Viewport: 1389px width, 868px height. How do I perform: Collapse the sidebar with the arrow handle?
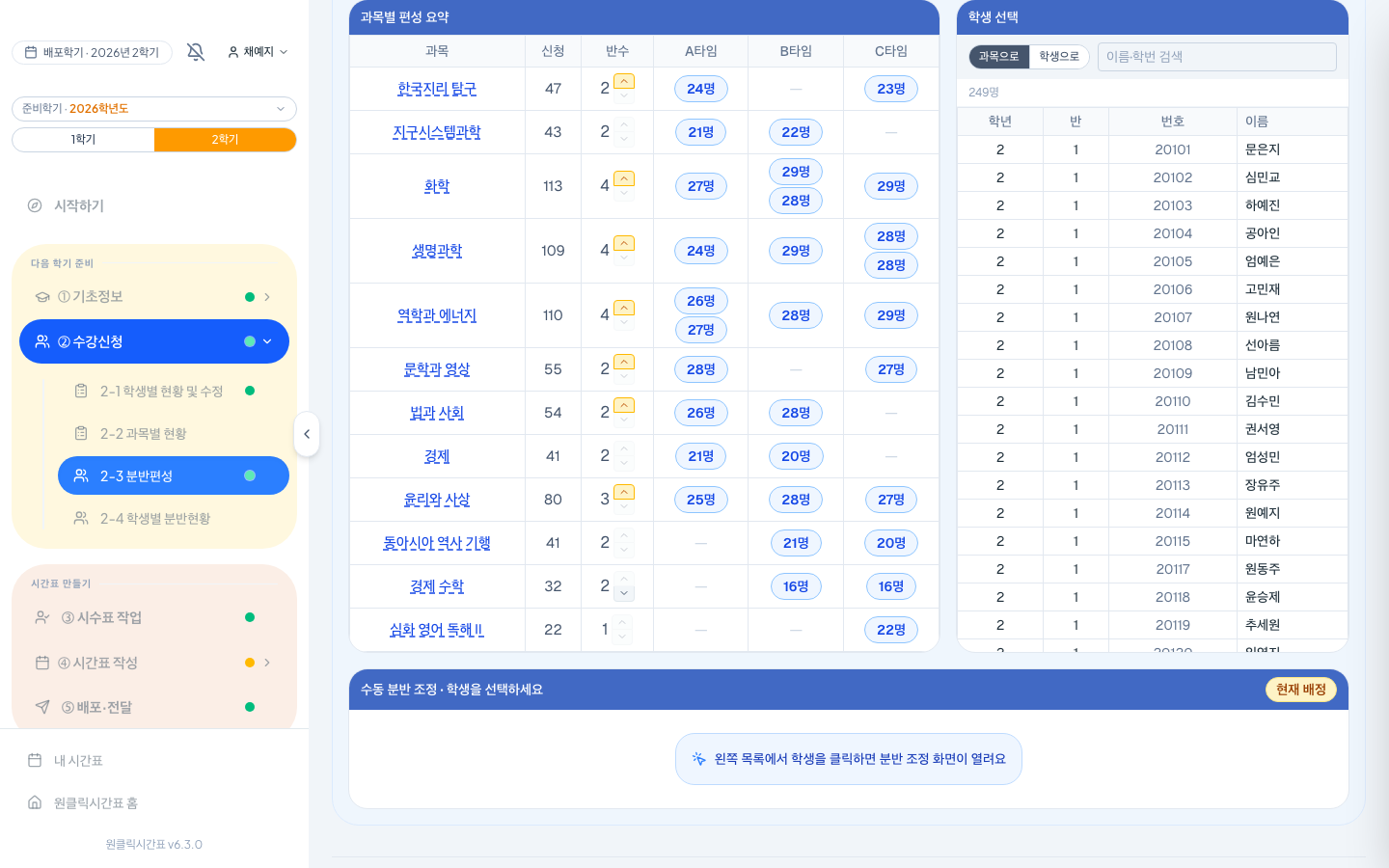(307, 434)
